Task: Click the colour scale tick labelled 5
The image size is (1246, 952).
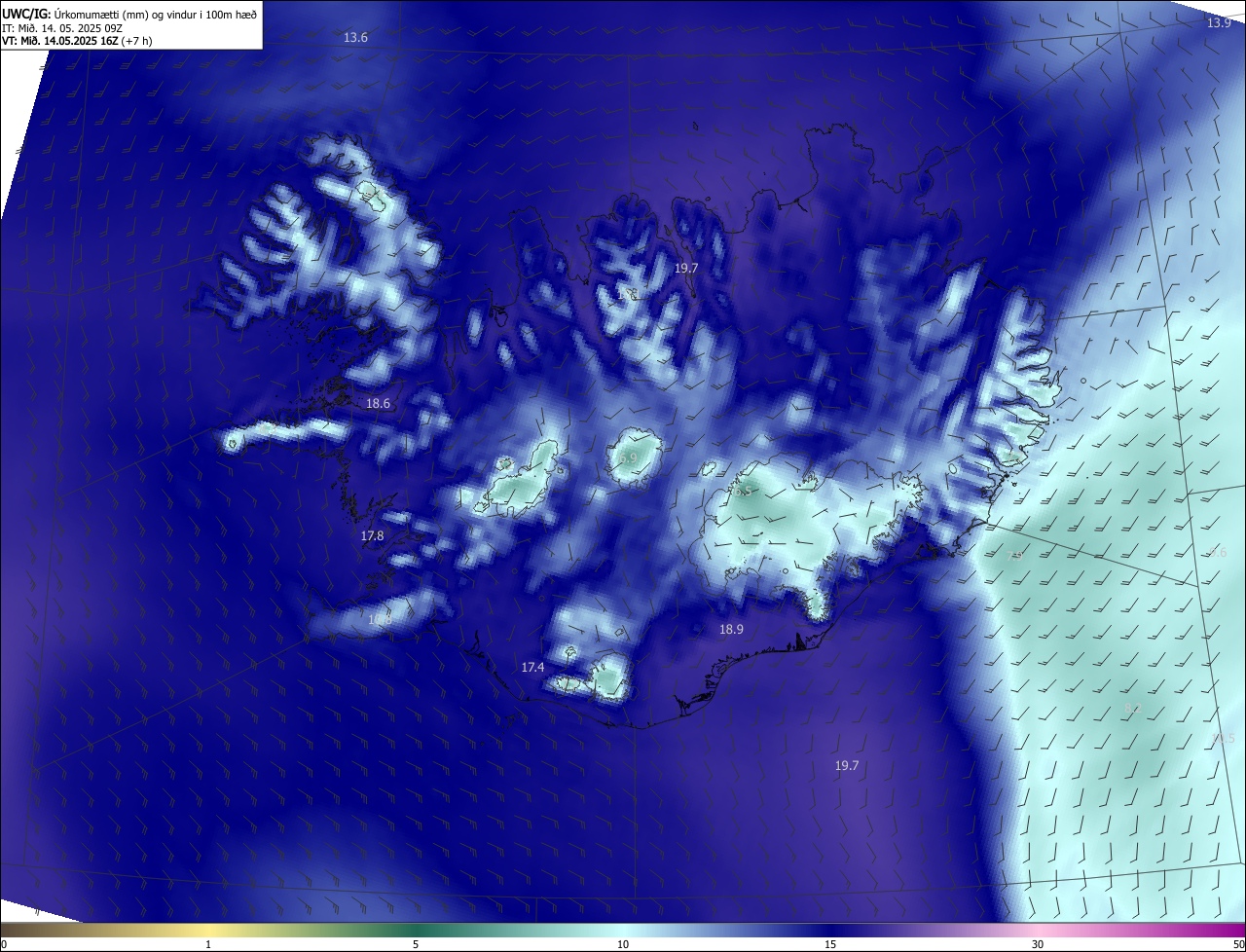Action: (x=416, y=944)
